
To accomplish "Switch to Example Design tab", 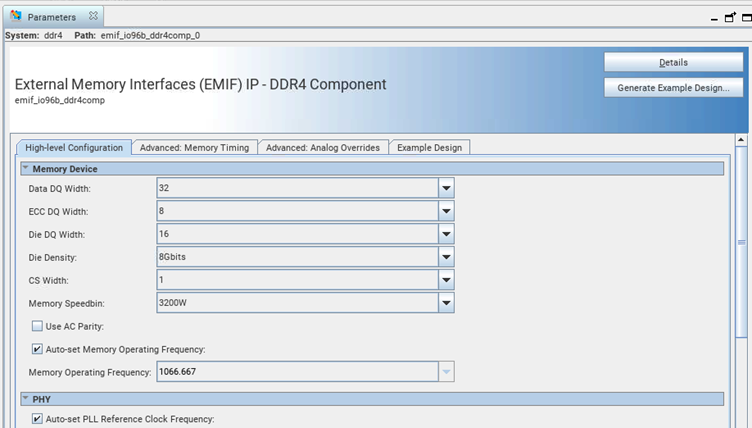I will [x=429, y=148].
